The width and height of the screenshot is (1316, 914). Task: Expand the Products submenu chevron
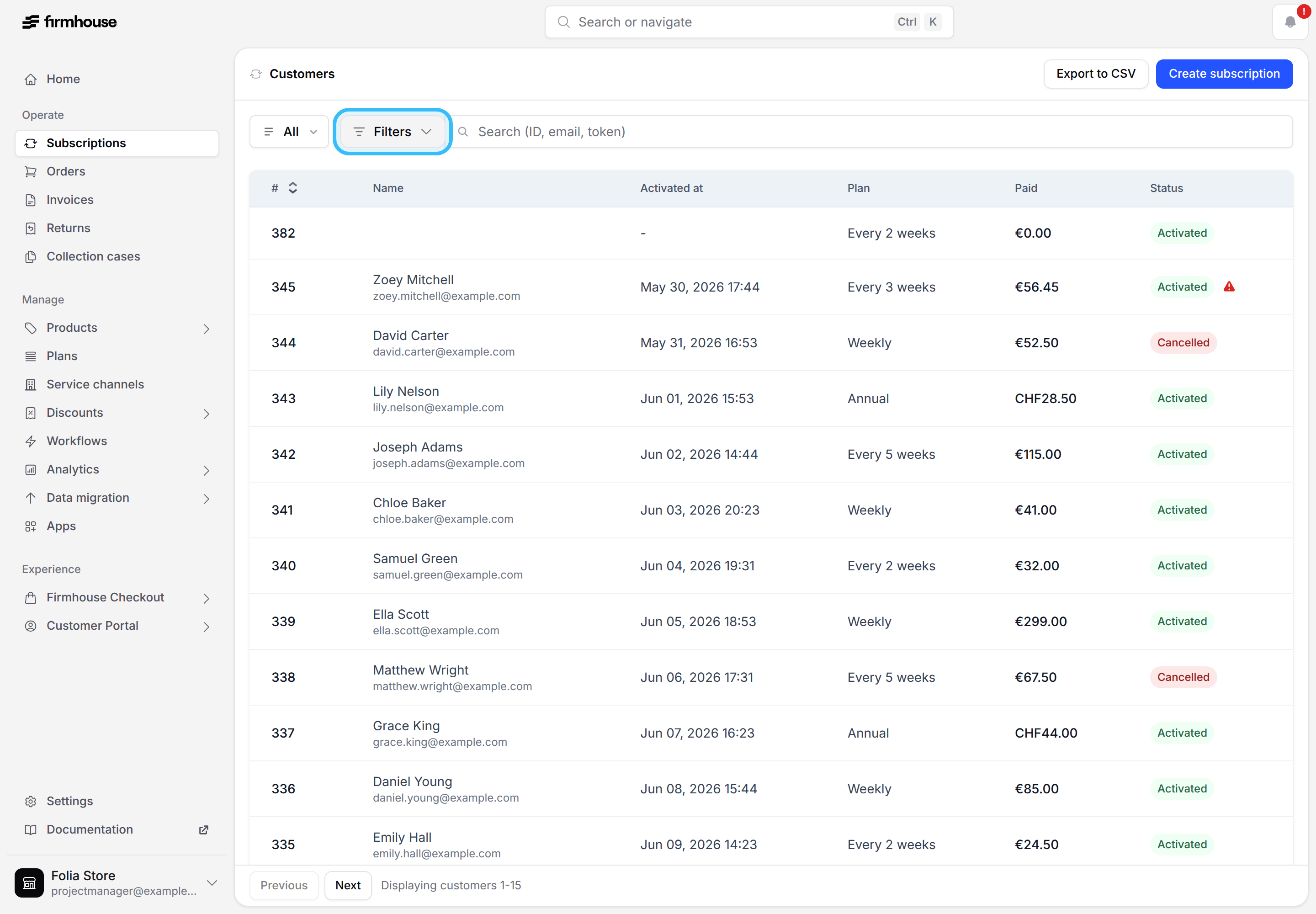[206, 329]
